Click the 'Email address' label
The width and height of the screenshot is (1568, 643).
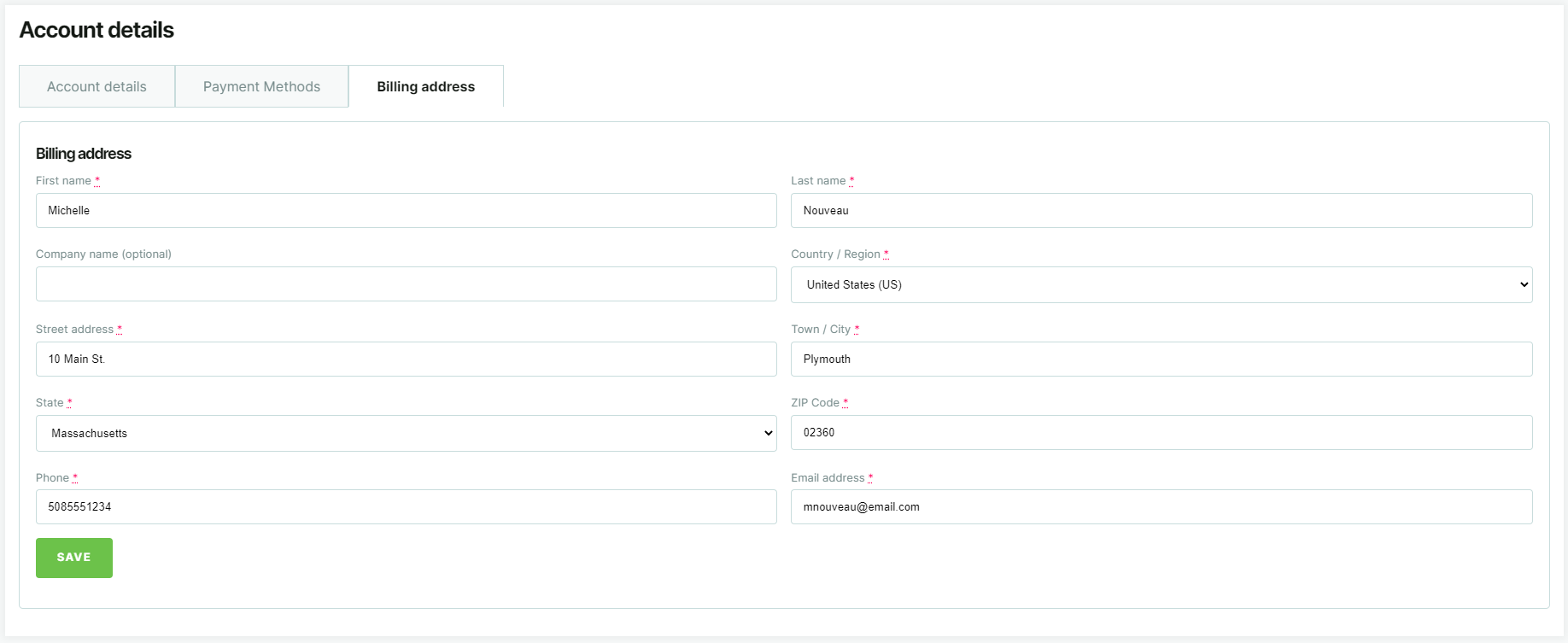pos(828,477)
